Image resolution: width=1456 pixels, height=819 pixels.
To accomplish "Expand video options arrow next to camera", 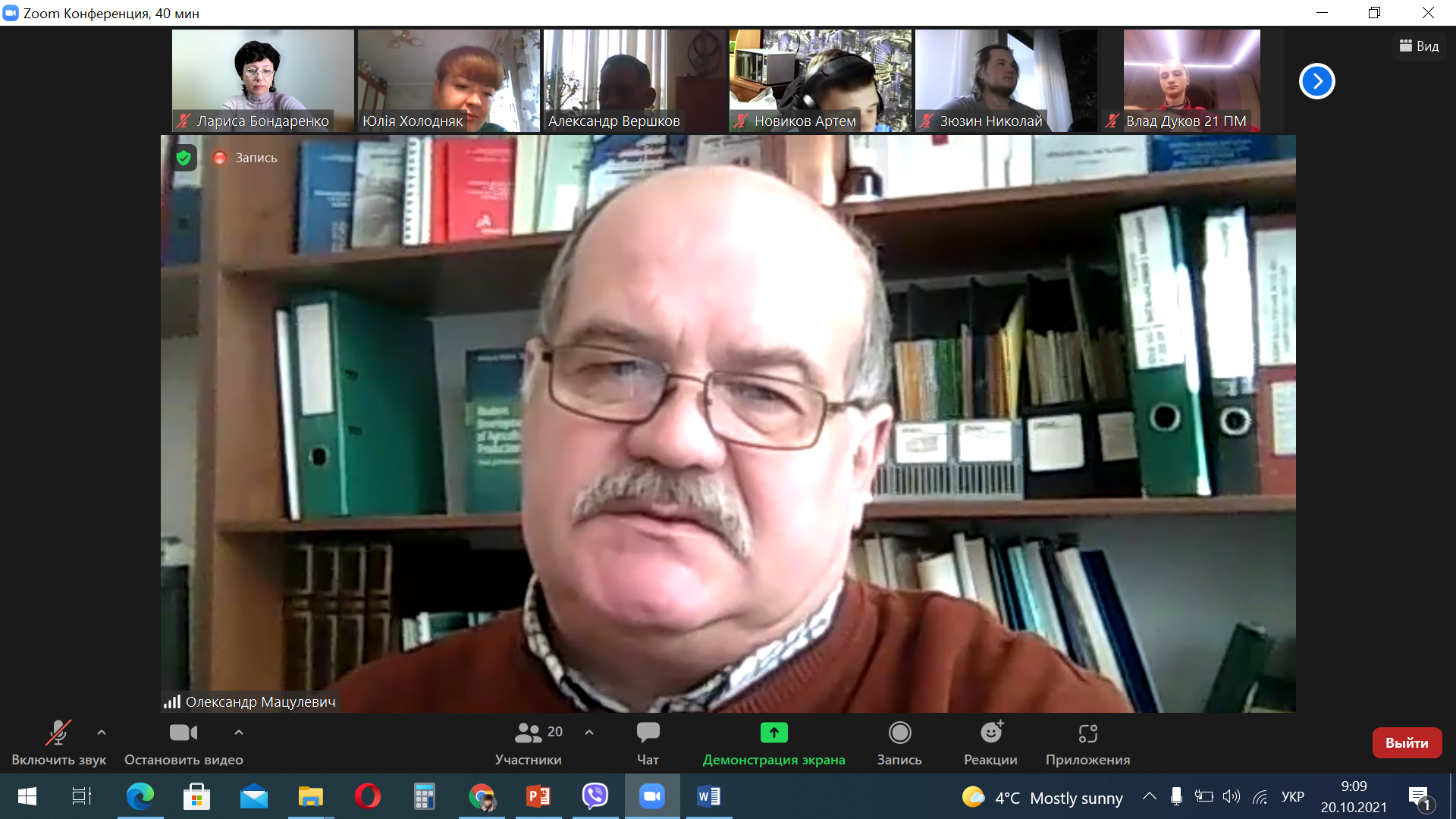I will coord(239,733).
